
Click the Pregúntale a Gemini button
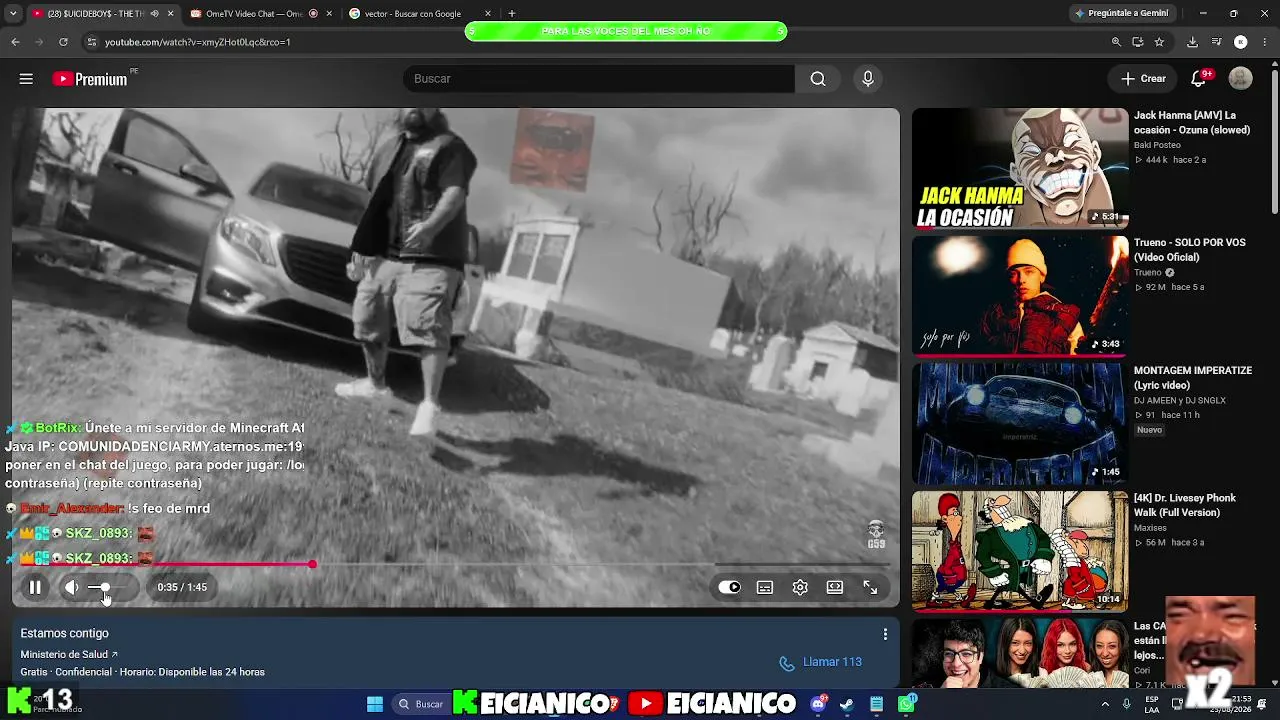click(x=1121, y=14)
